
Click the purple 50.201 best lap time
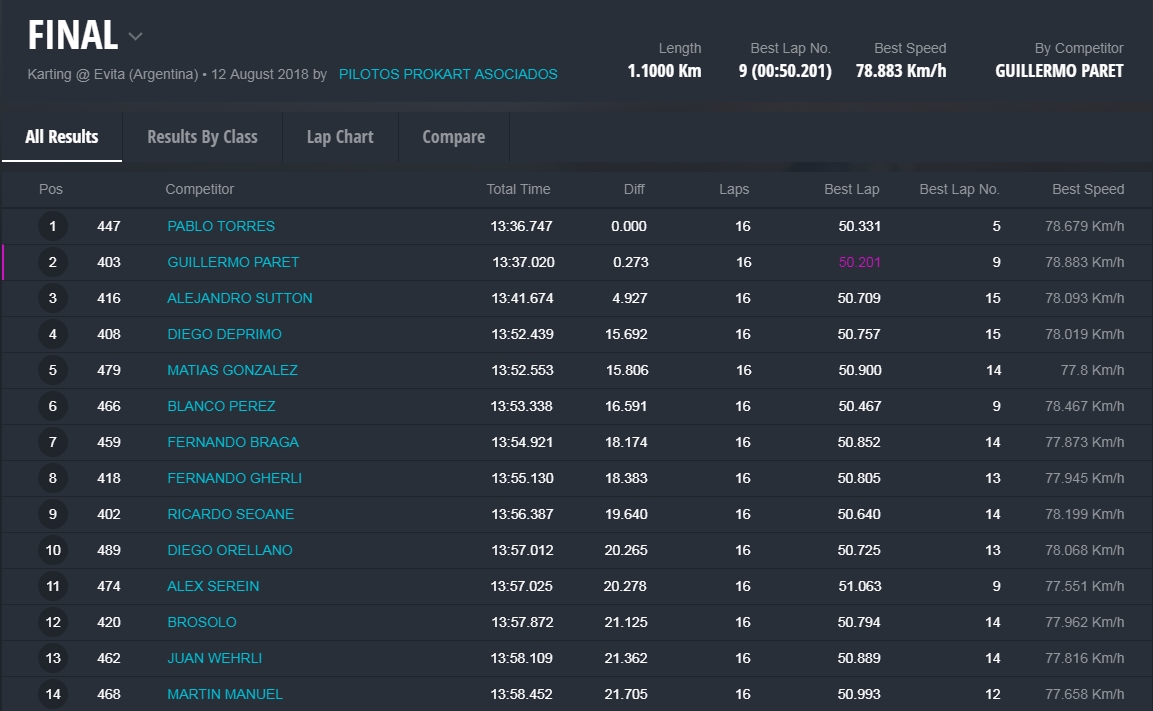[x=859, y=262]
